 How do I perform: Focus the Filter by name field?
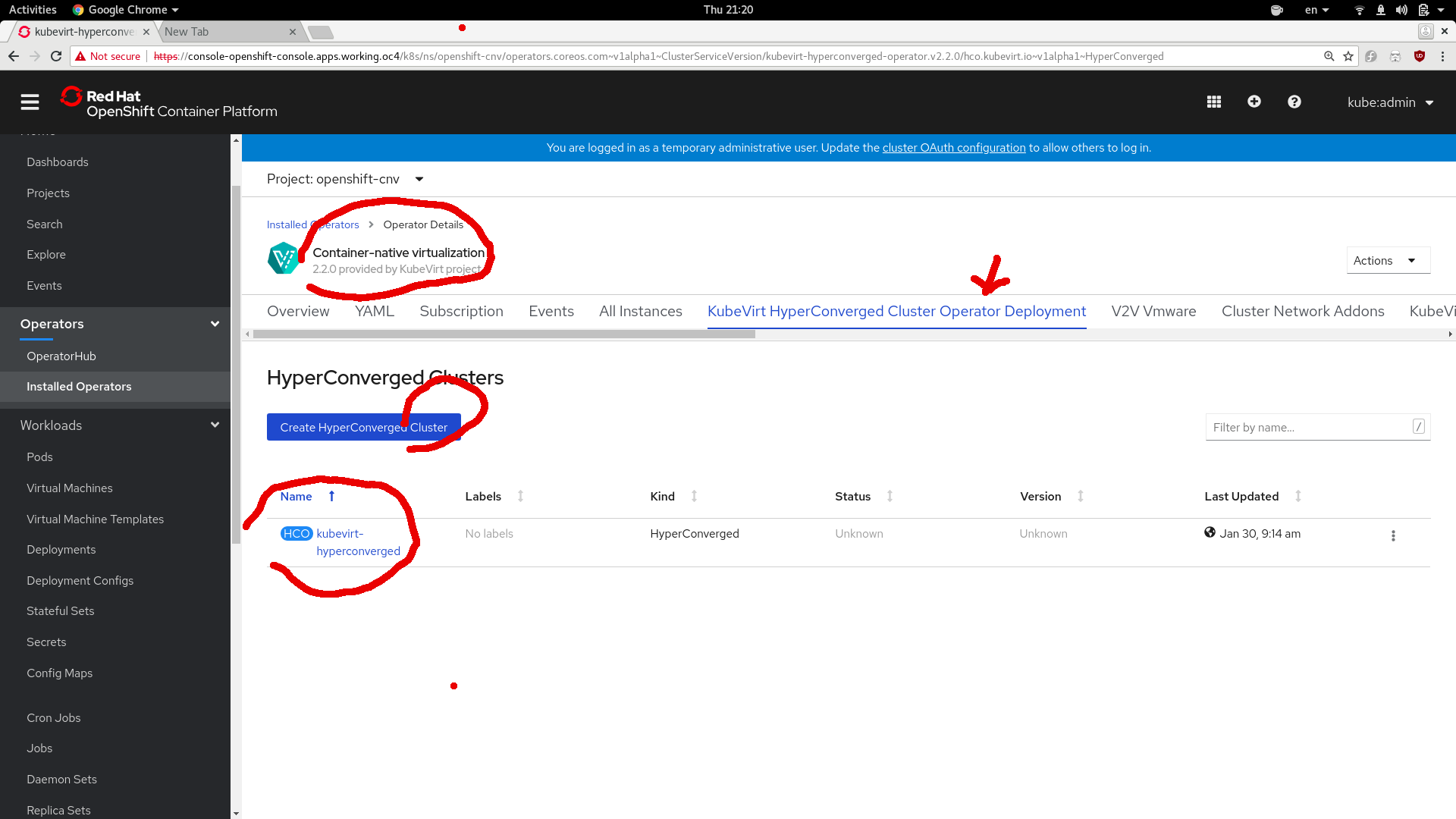pyautogui.click(x=1309, y=427)
